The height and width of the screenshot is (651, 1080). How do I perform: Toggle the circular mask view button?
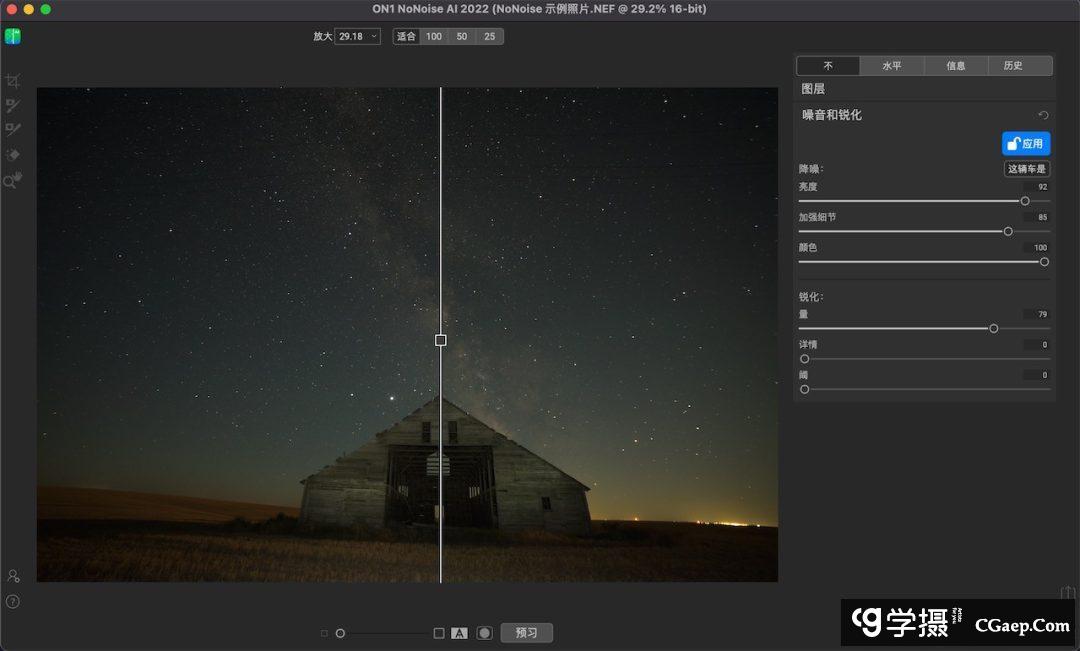click(x=484, y=633)
